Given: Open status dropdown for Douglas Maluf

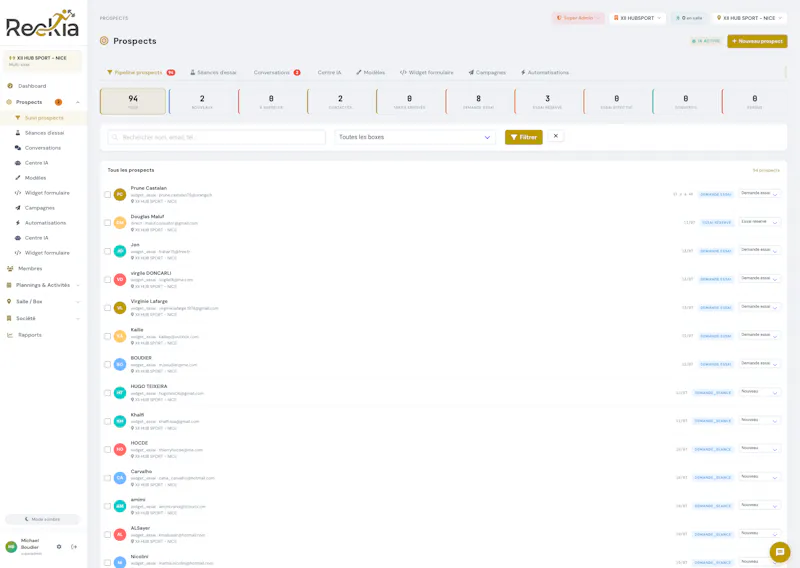Looking at the screenshot, I should click(x=759, y=222).
